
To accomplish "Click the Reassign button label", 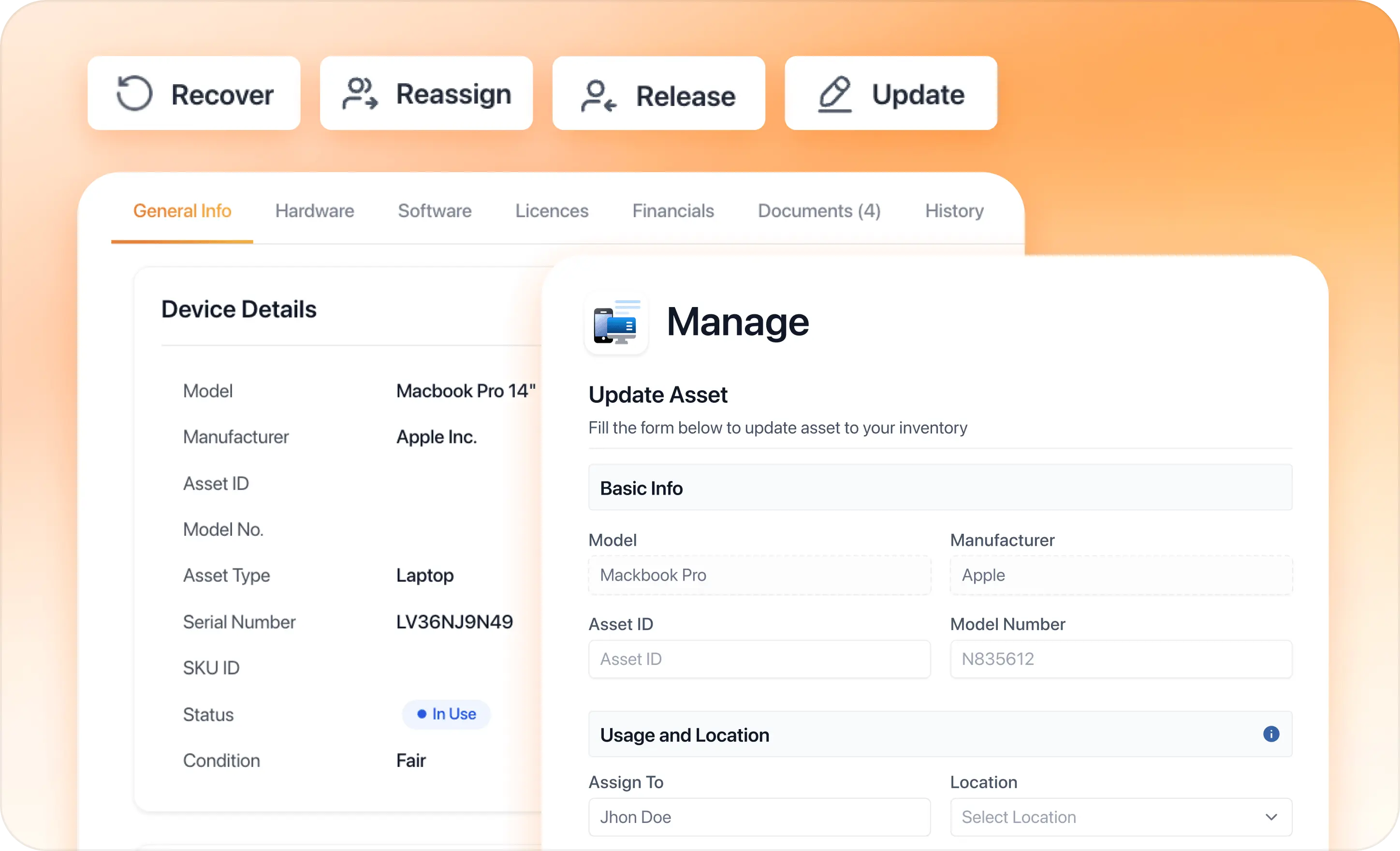I will [x=453, y=94].
